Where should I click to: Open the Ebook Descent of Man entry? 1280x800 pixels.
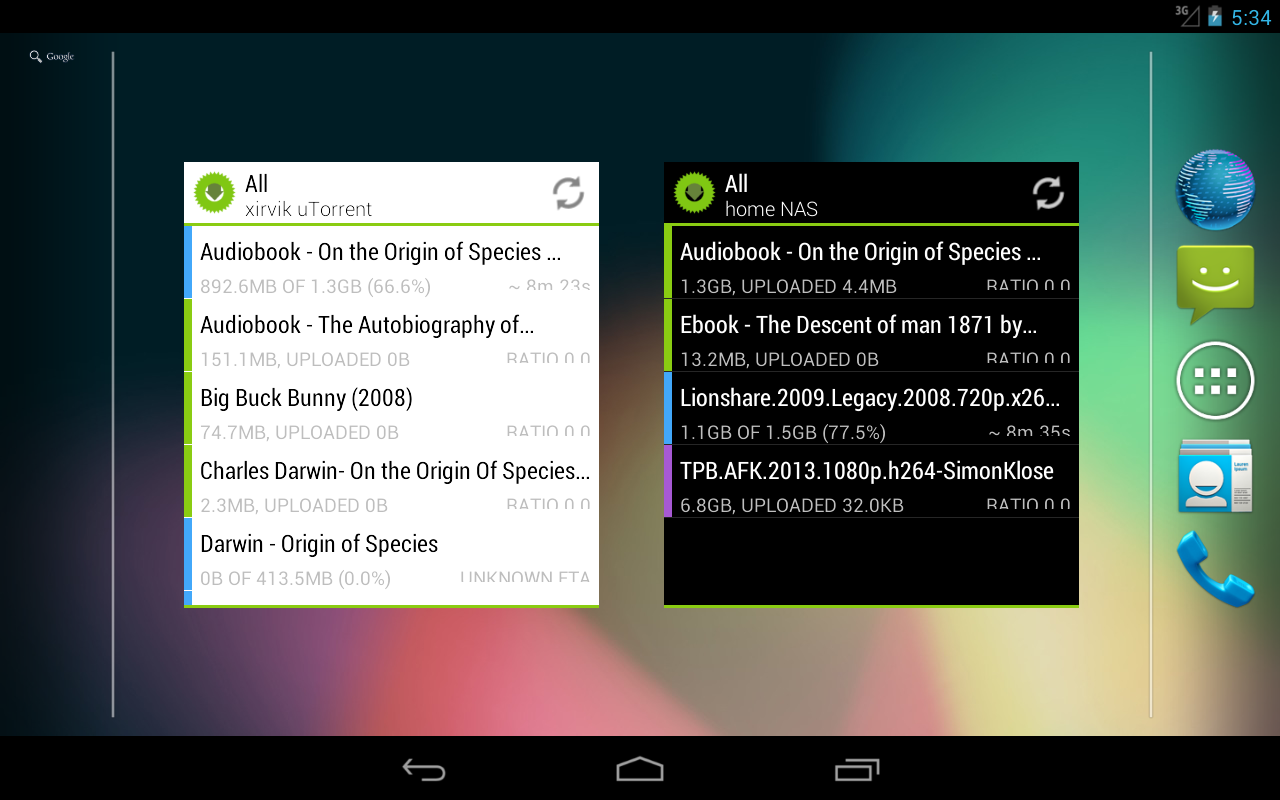870,337
